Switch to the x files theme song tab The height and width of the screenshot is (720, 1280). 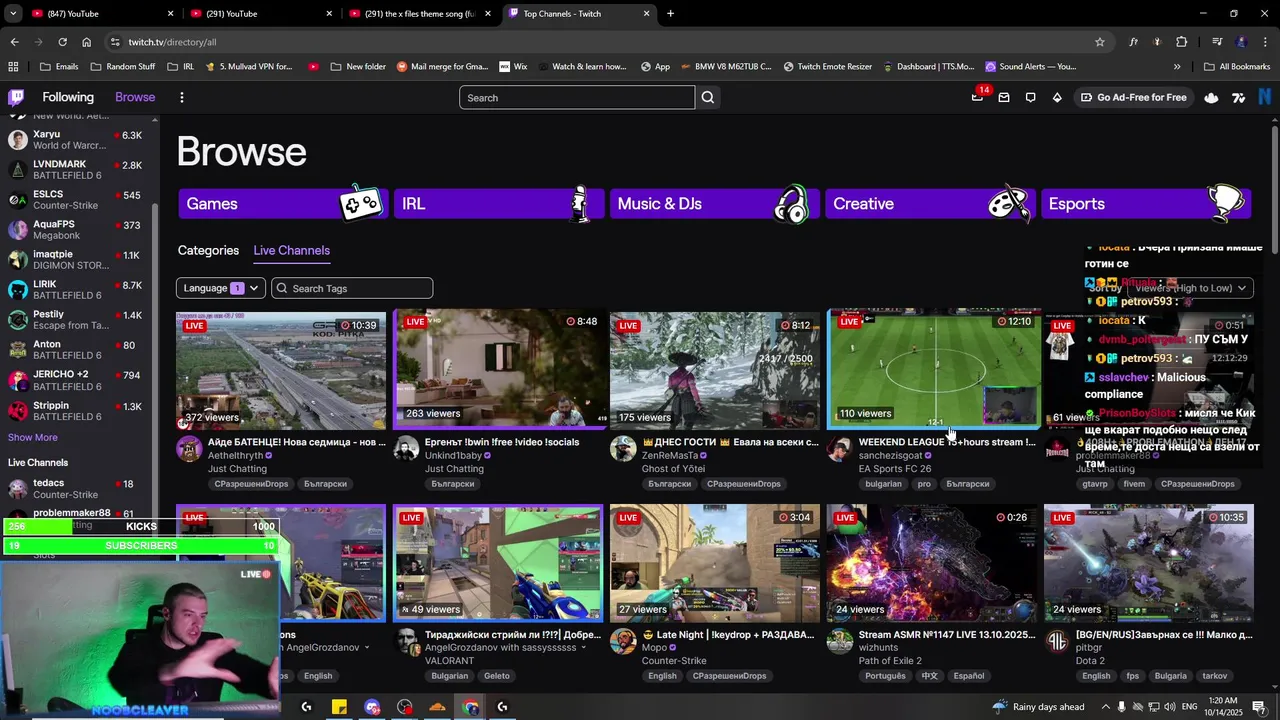click(x=421, y=14)
